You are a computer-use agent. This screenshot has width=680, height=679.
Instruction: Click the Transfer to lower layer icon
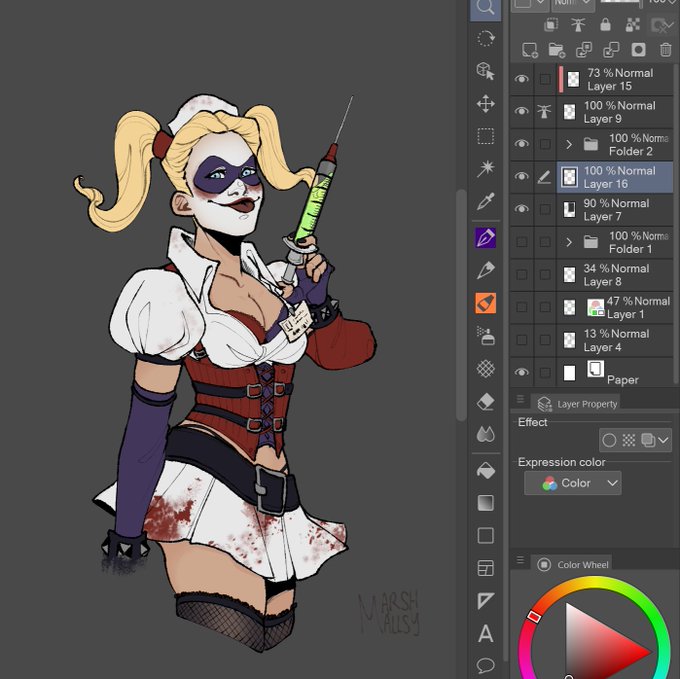(x=584, y=50)
